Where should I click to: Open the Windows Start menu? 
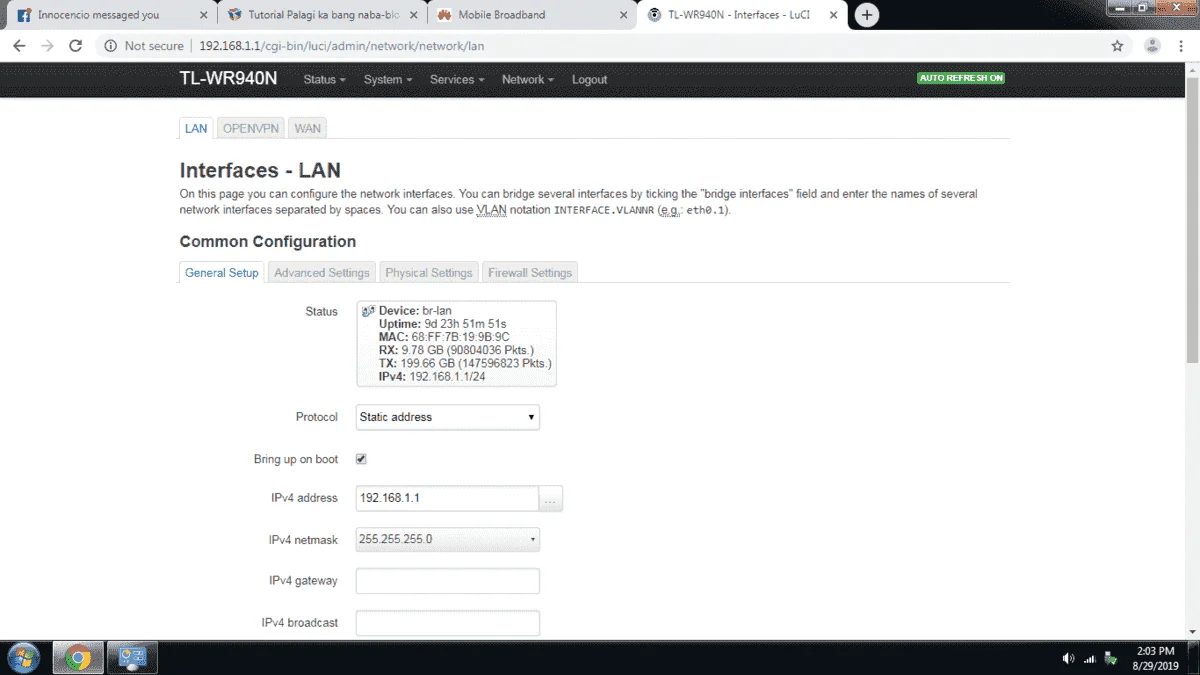point(23,657)
